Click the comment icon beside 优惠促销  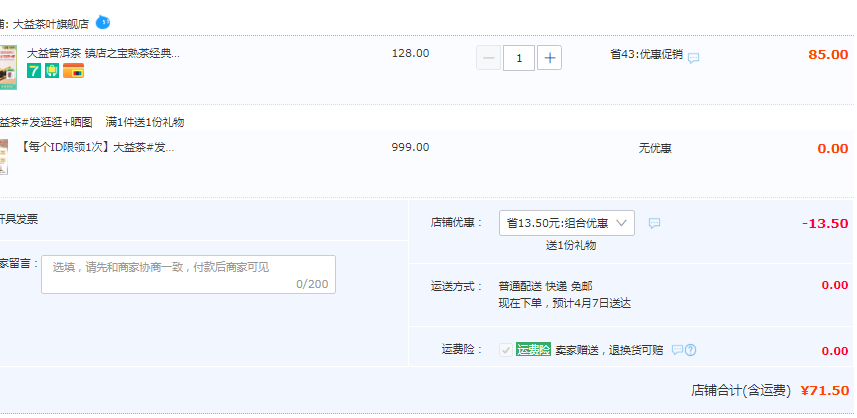click(694, 58)
